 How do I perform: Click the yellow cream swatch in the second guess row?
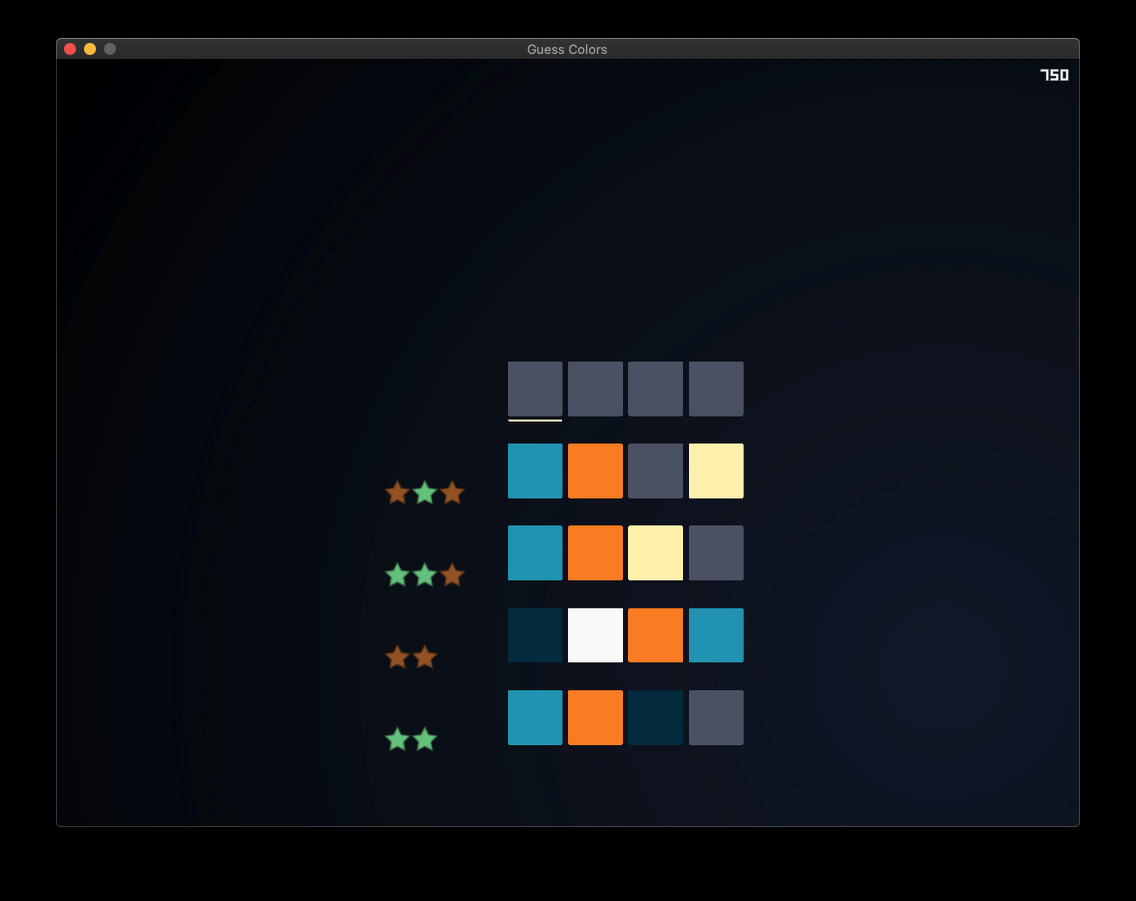coord(655,552)
